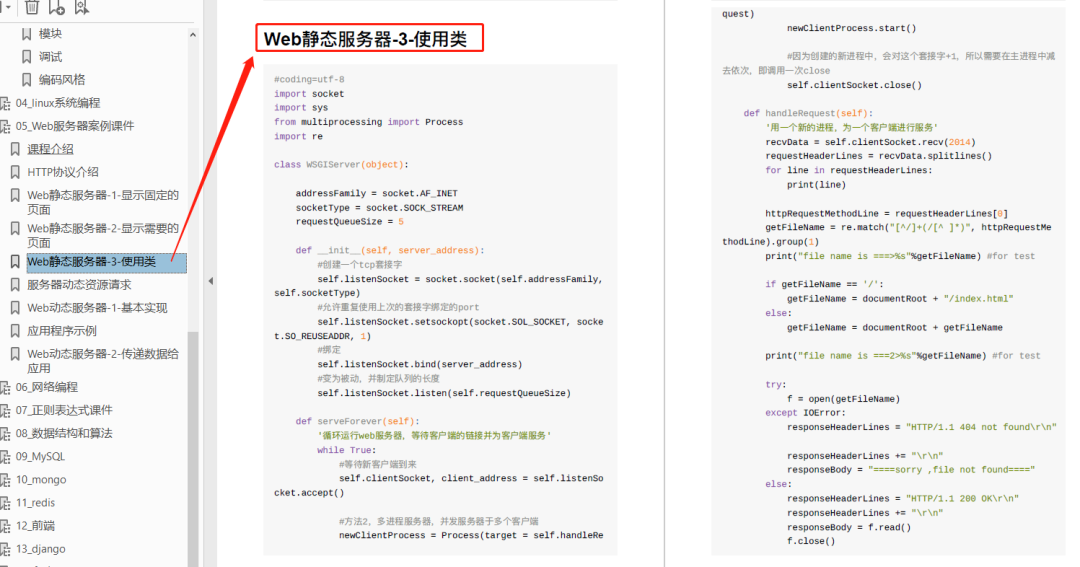
Task: Click bookmark icon of Web动态服务器-2-传递数据给应用
Action: [15, 354]
